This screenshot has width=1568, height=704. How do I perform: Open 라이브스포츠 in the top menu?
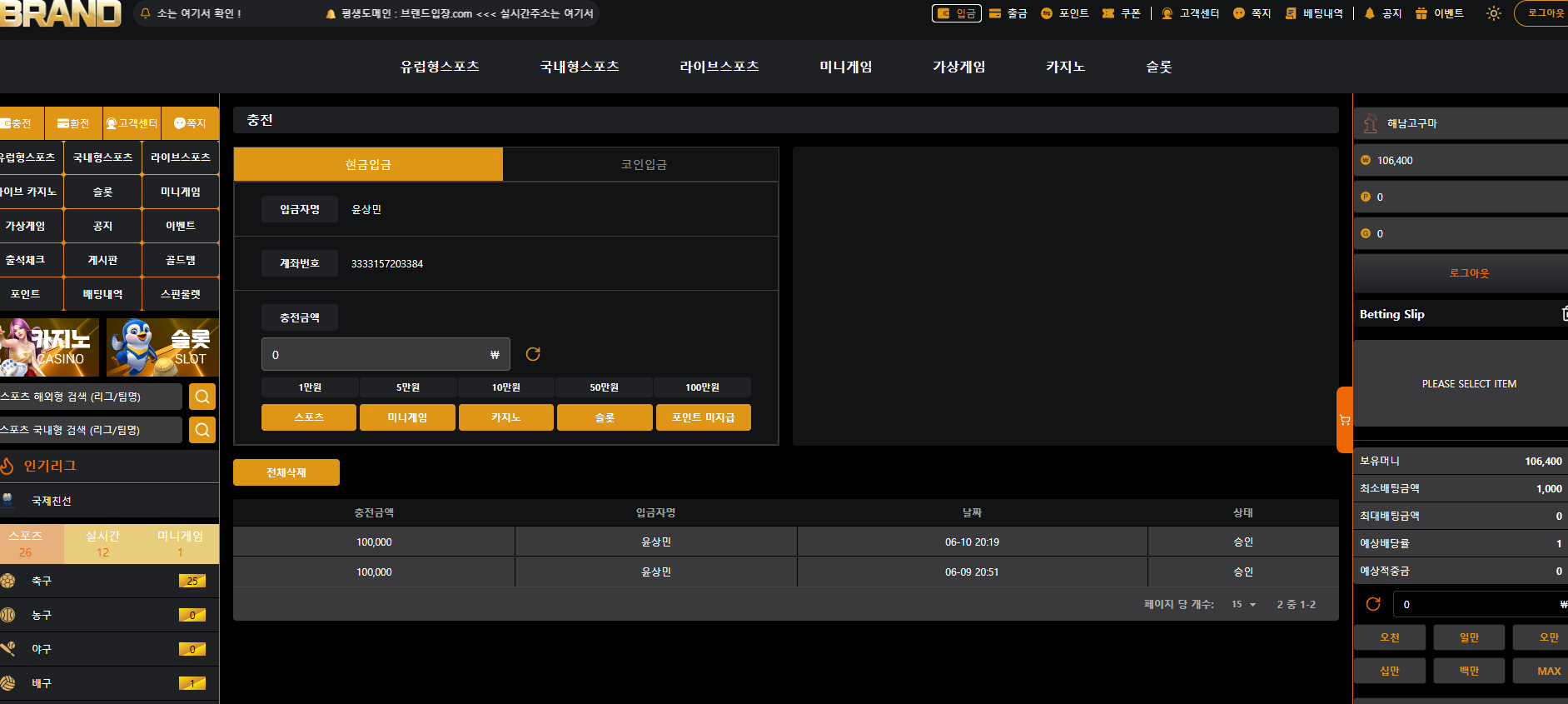tap(719, 67)
